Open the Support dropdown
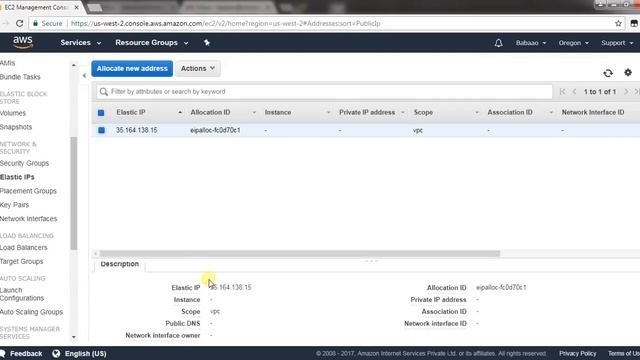 pyautogui.click(x=617, y=43)
